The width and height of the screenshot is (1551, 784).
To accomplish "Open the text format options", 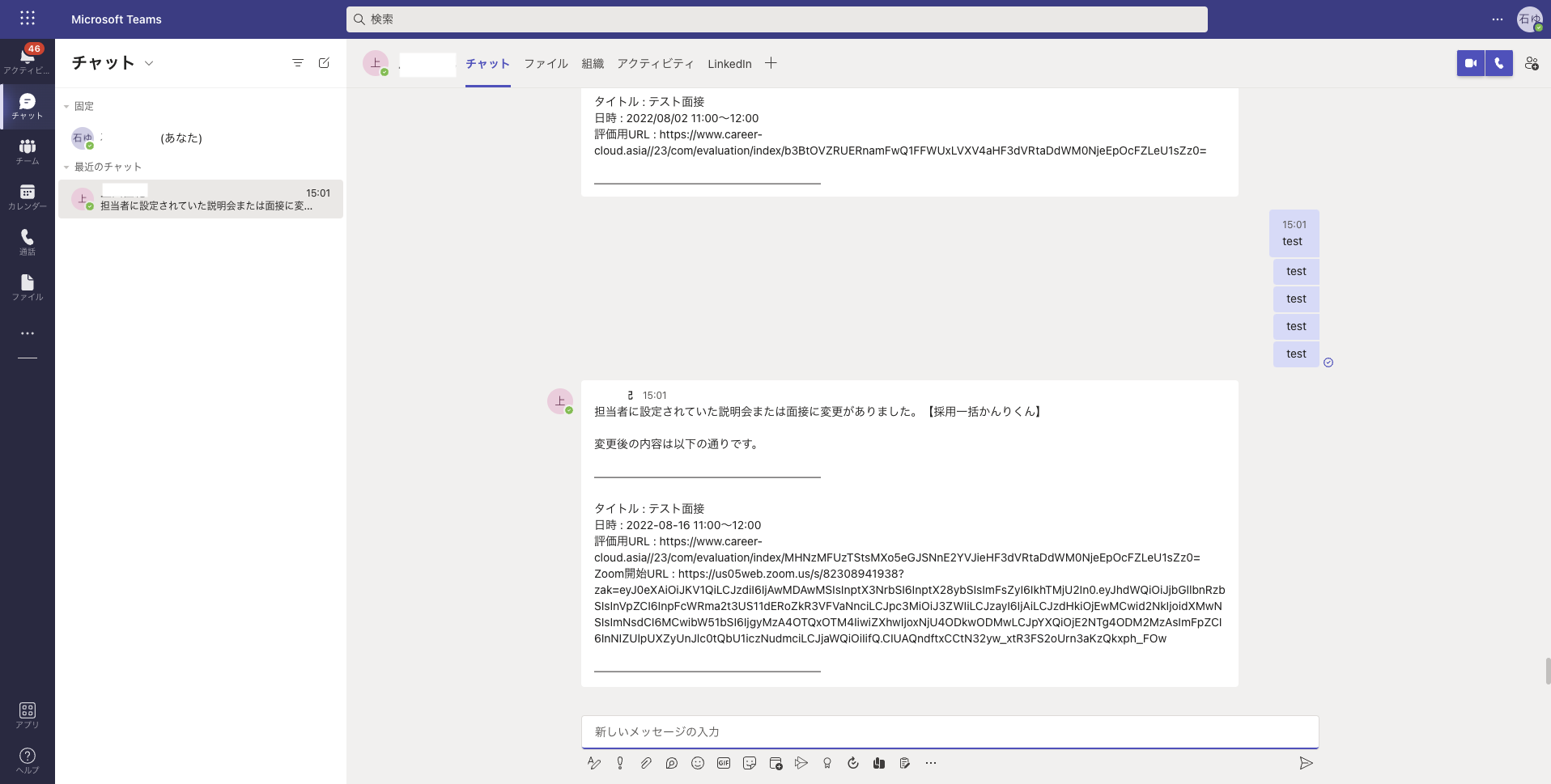I will tap(594, 763).
